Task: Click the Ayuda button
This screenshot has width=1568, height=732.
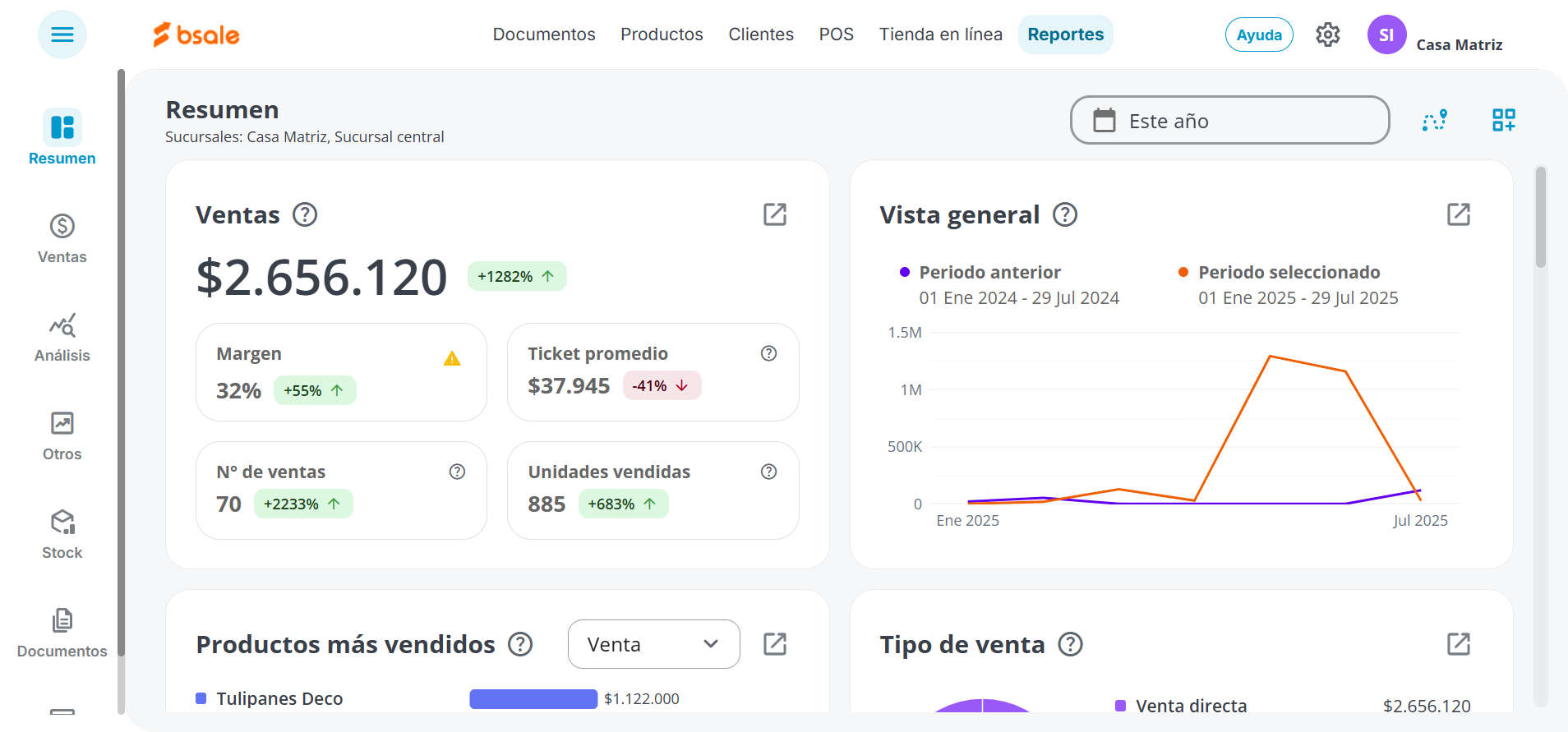Action: tap(1259, 35)
